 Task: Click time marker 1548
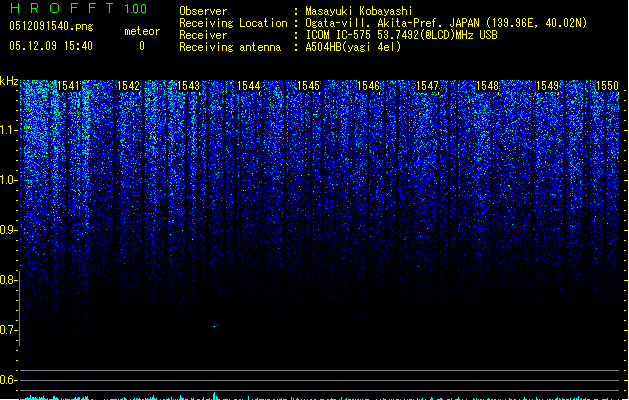pos(487,86)
